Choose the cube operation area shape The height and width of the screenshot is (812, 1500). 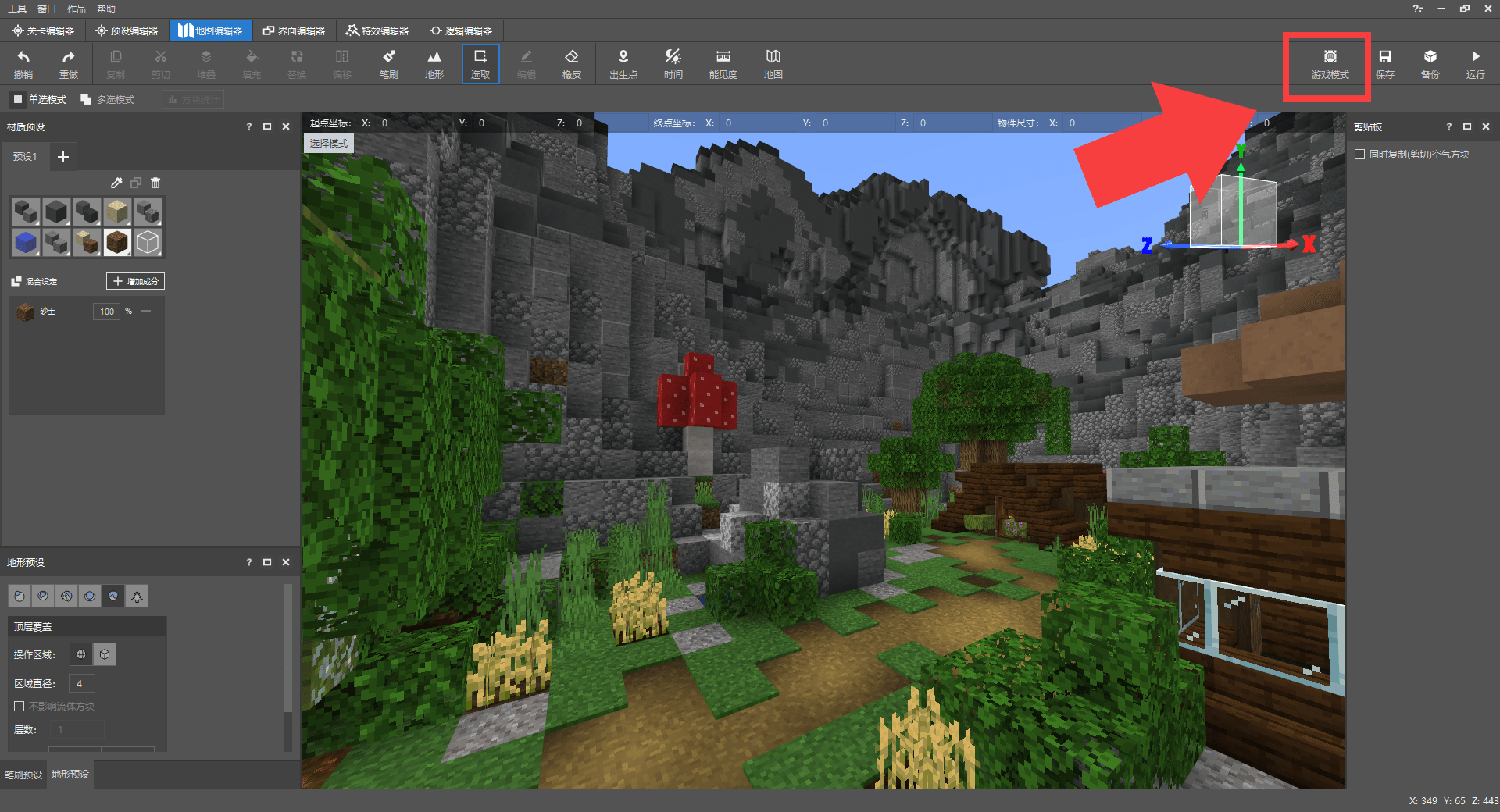click(105, 654)
